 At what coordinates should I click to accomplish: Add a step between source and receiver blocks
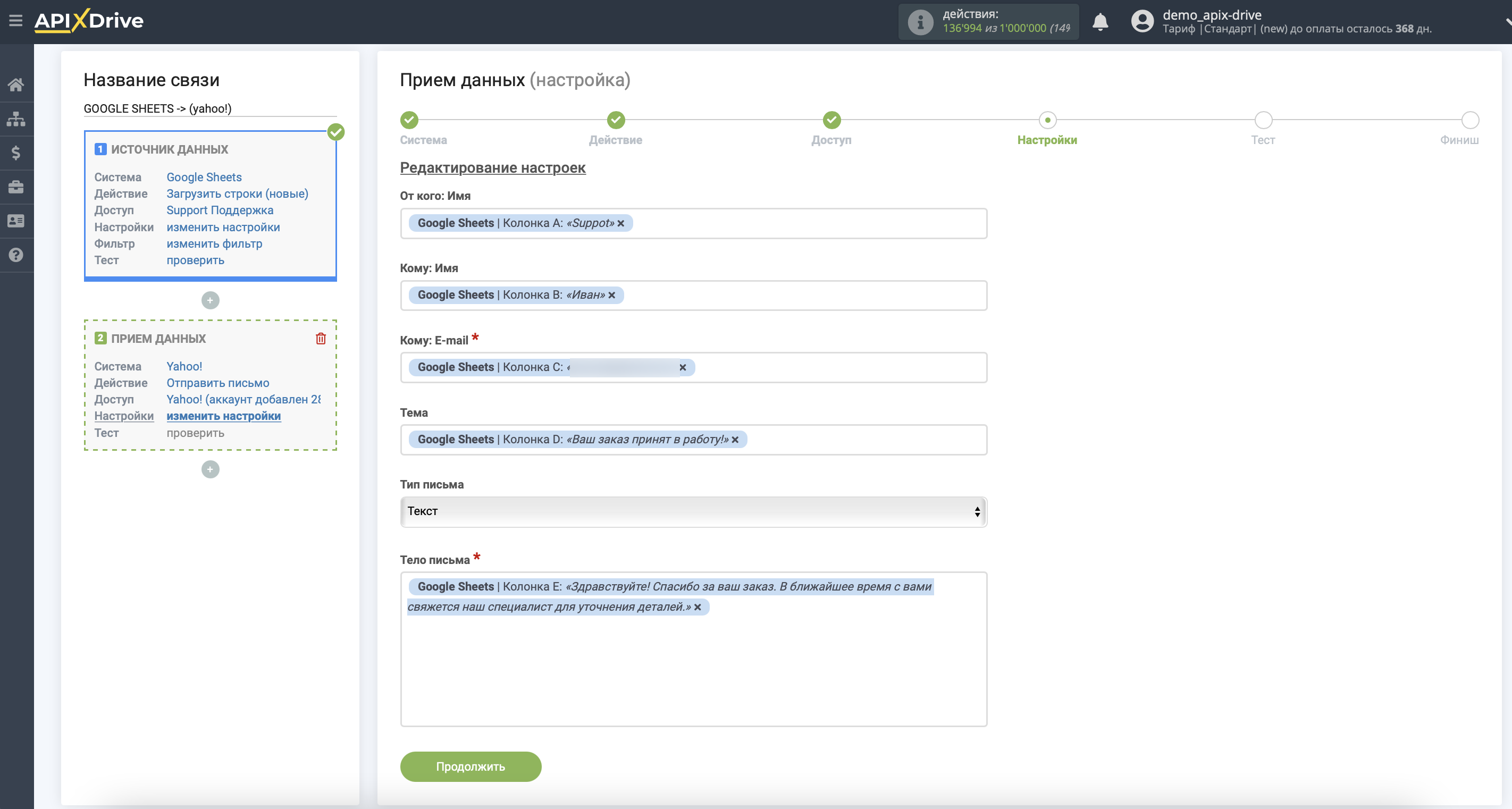[210, 300]
